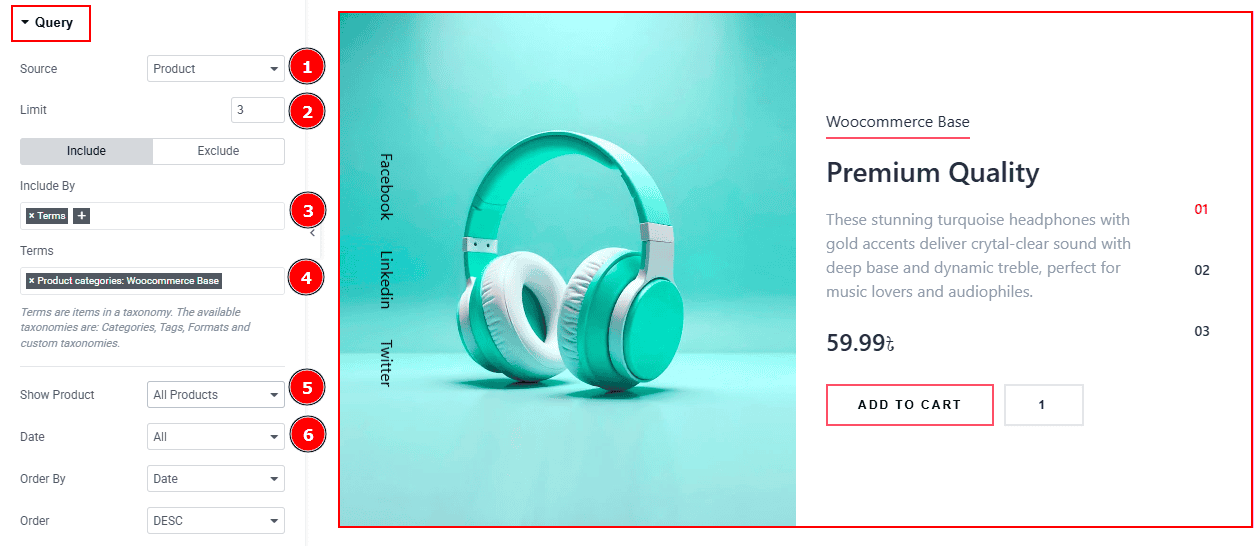Add another Include By option with plus icon
The image size is (1259, 546).
point(81,216)
